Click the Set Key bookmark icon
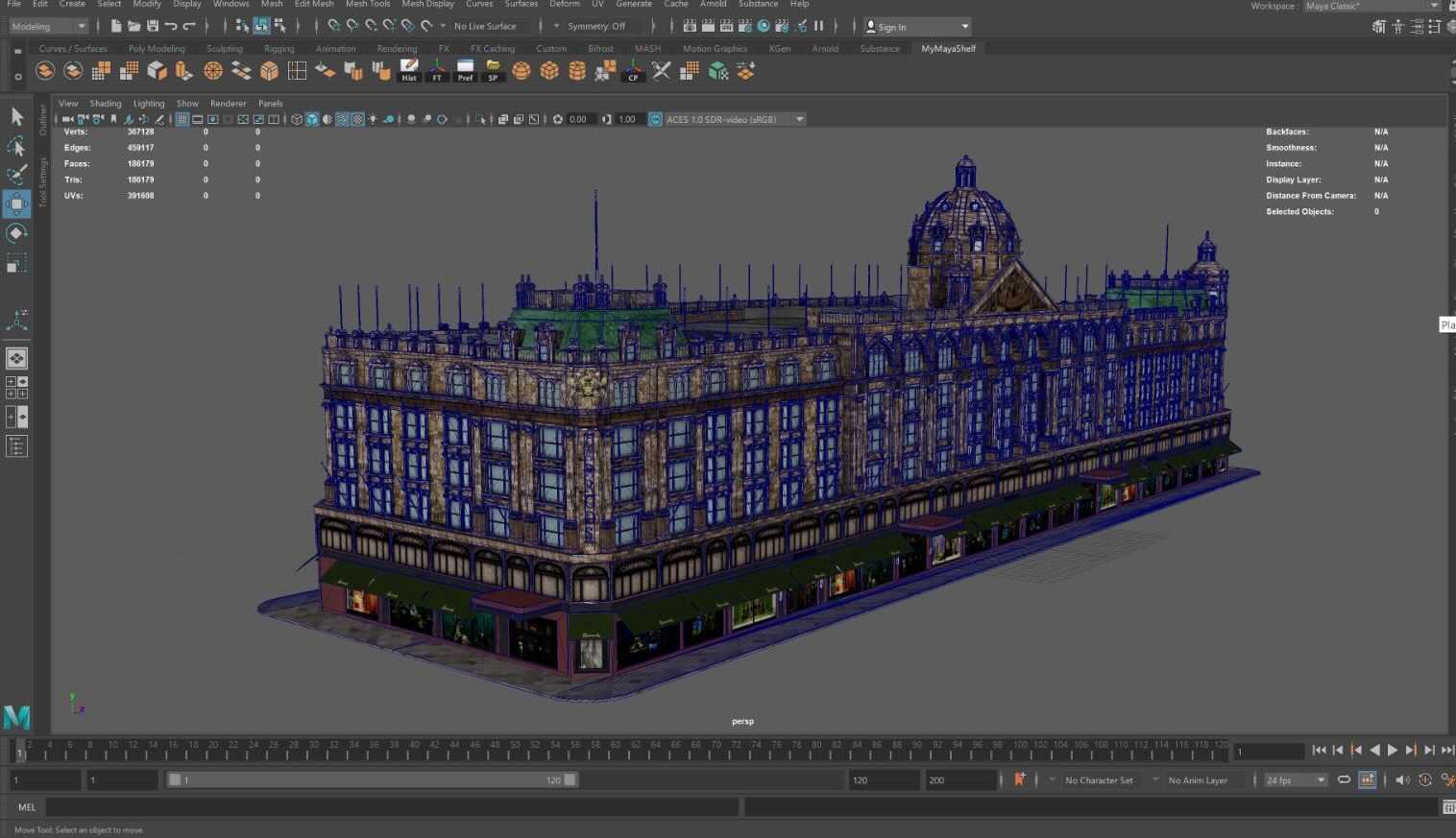This screenshot has height=838, width=1456. point(1019,779)
